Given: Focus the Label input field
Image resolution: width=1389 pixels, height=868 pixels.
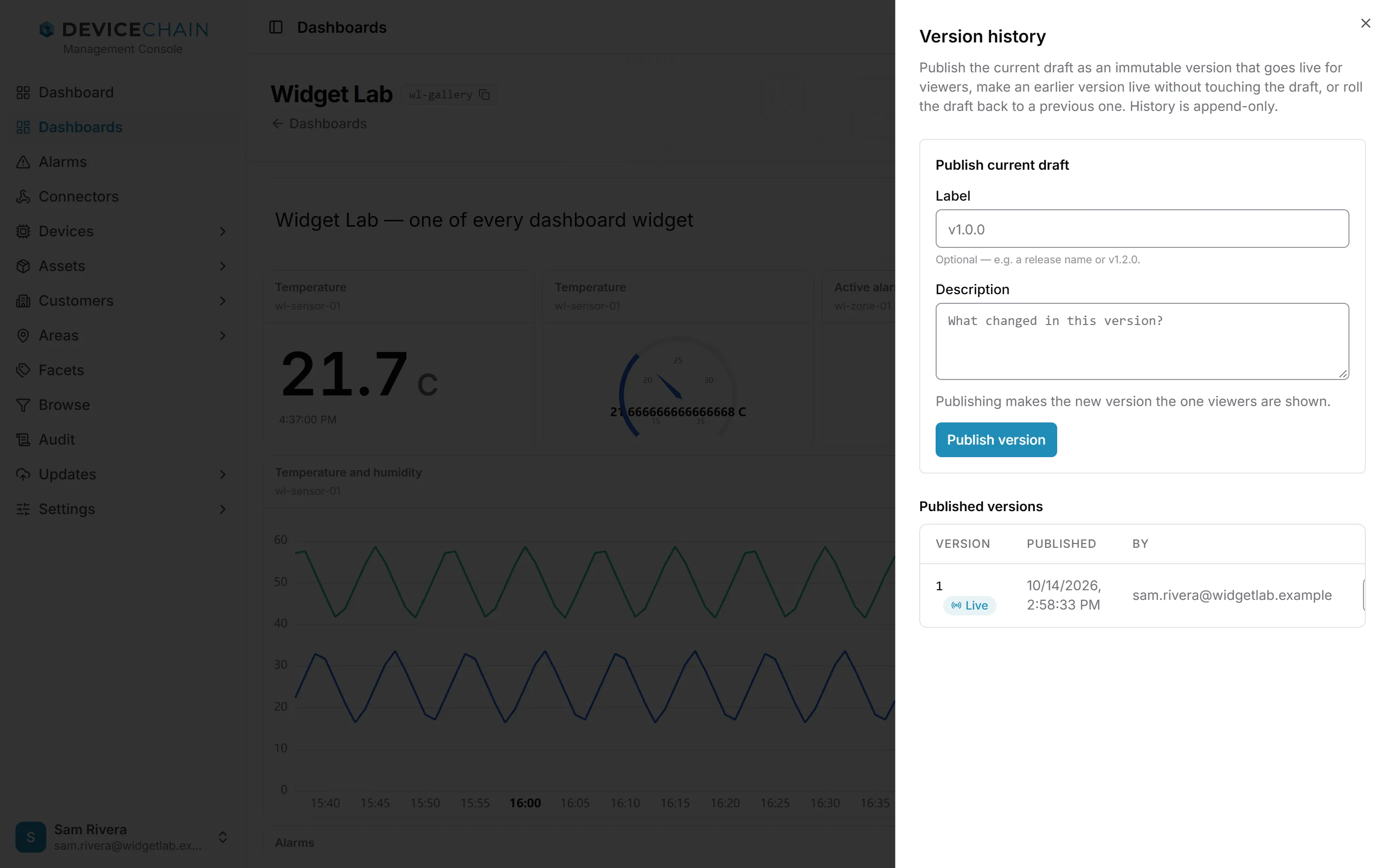Looking at the screenshot, I should [1142, 229].
